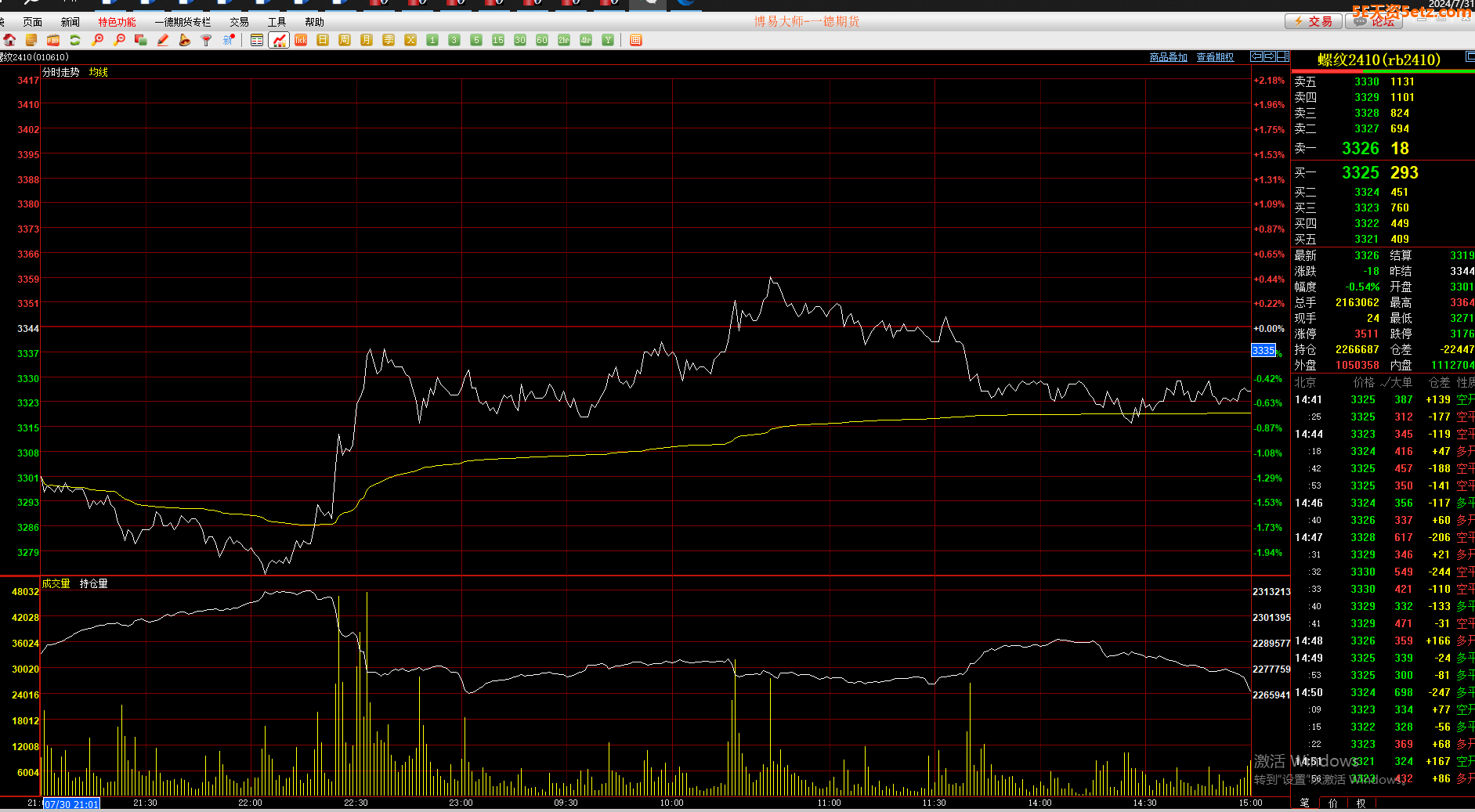The height and width of the screenshot is (812, 1475).
Task: Click the left arrow previous contract icon
Action: click(1256, 56)
